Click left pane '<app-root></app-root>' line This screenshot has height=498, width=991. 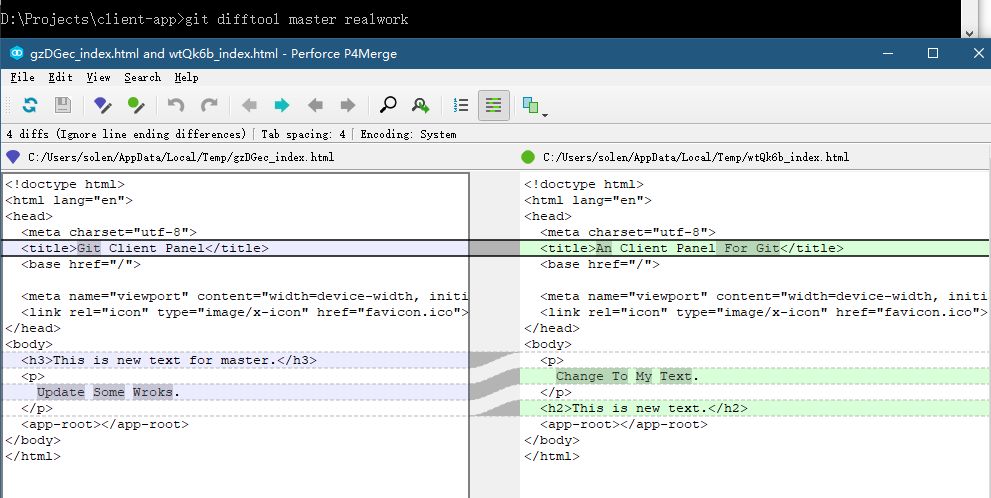coord(104,425)
